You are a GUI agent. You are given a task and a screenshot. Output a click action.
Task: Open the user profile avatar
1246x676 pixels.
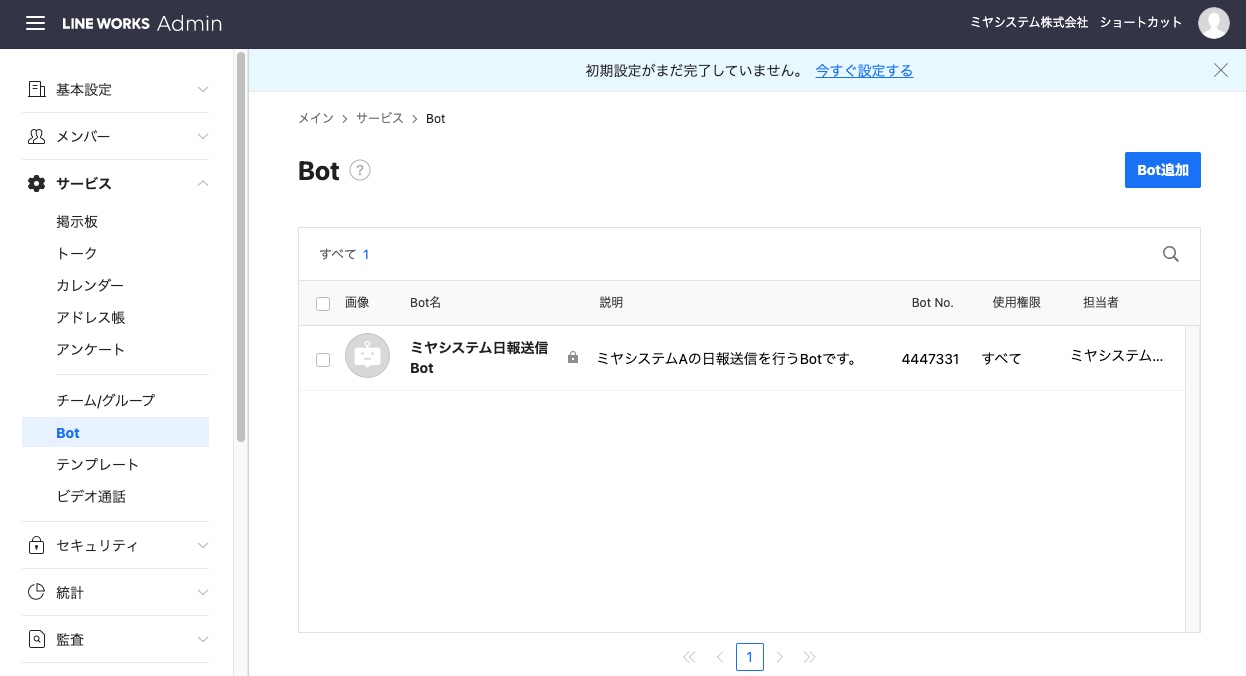pyautogui.click(x=1213, y=23)
